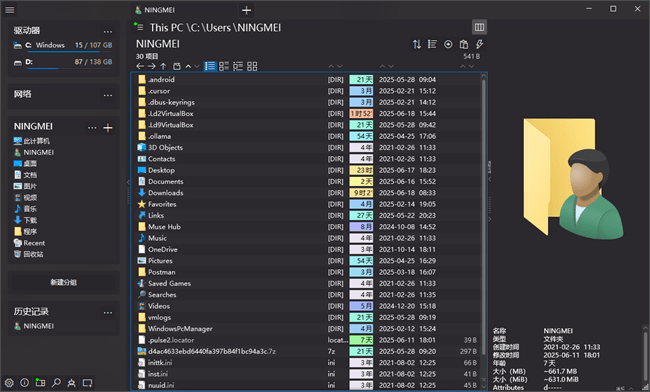Sort by date descending using the down chevron

tap(391, 66)
